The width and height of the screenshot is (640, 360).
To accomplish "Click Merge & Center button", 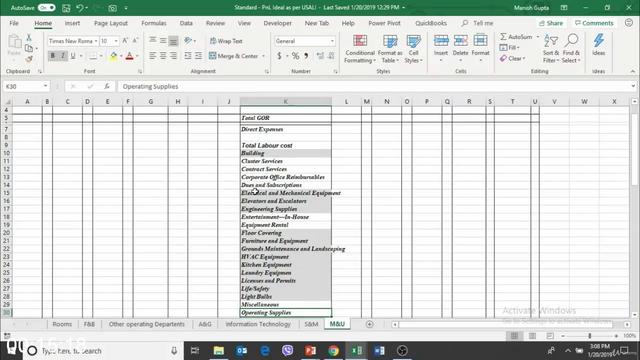I will point(233,56).
